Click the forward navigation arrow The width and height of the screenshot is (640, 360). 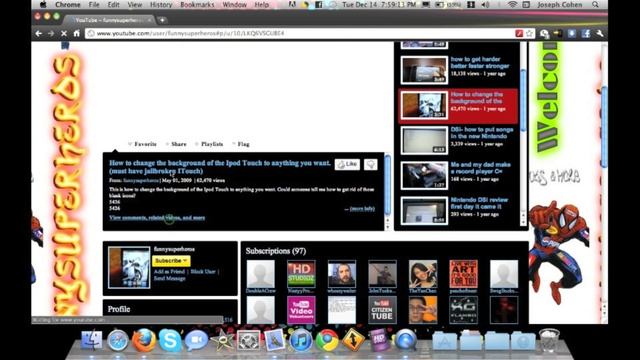pos(51,33)
